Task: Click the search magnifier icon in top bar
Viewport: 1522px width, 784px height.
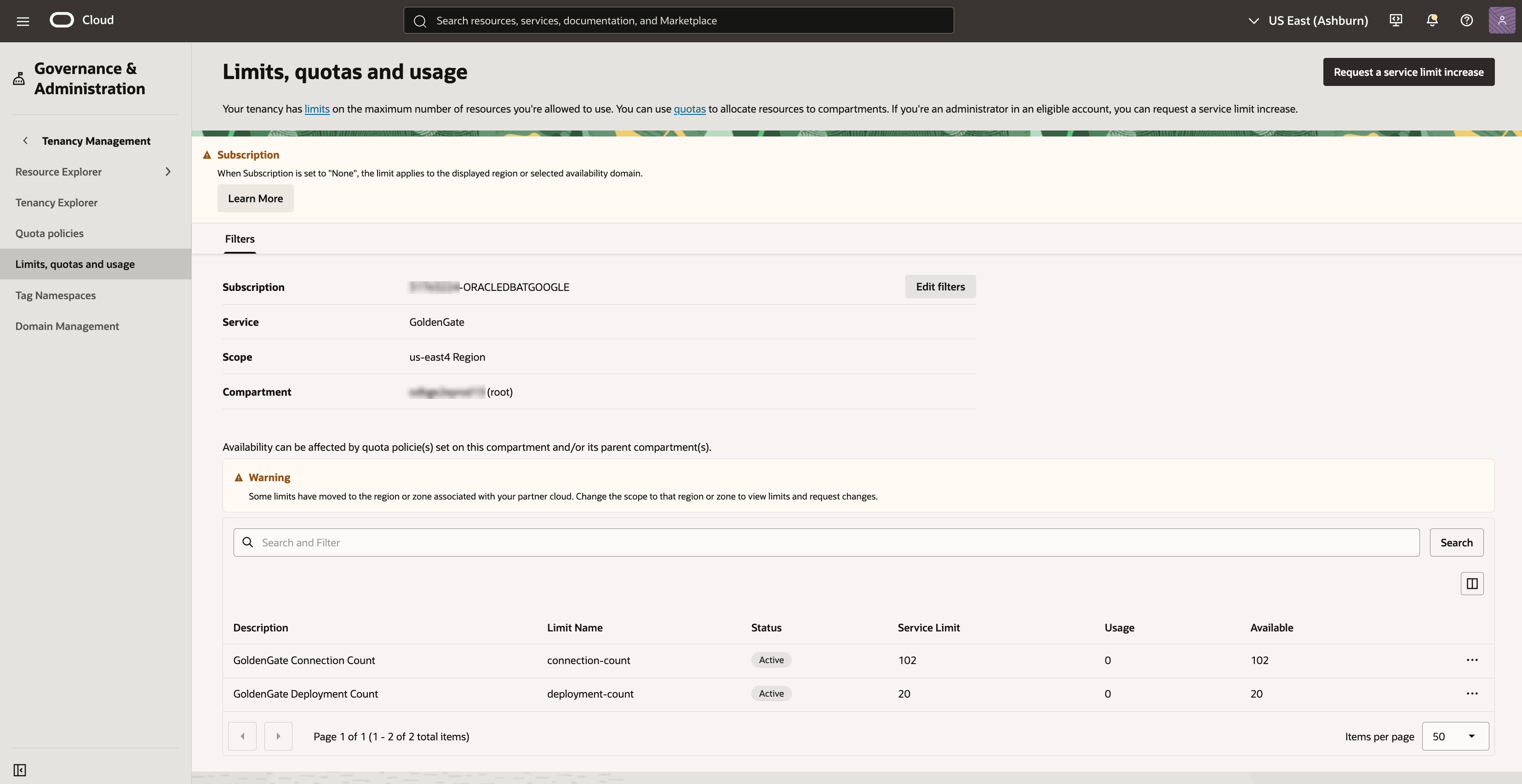Action: 420,21
